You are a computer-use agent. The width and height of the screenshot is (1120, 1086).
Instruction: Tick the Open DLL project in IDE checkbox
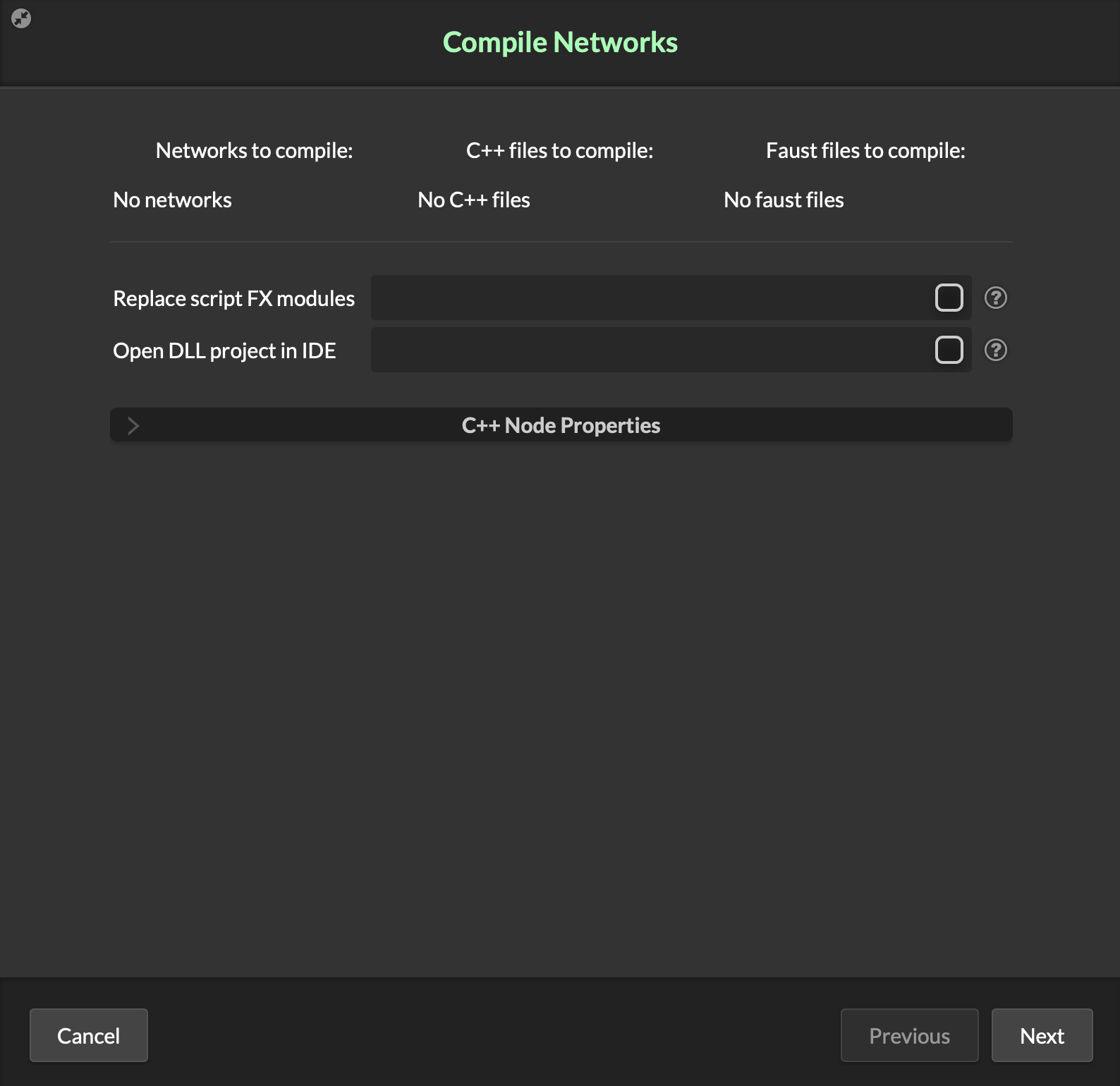pyautogui.click(x=949, y=350)
